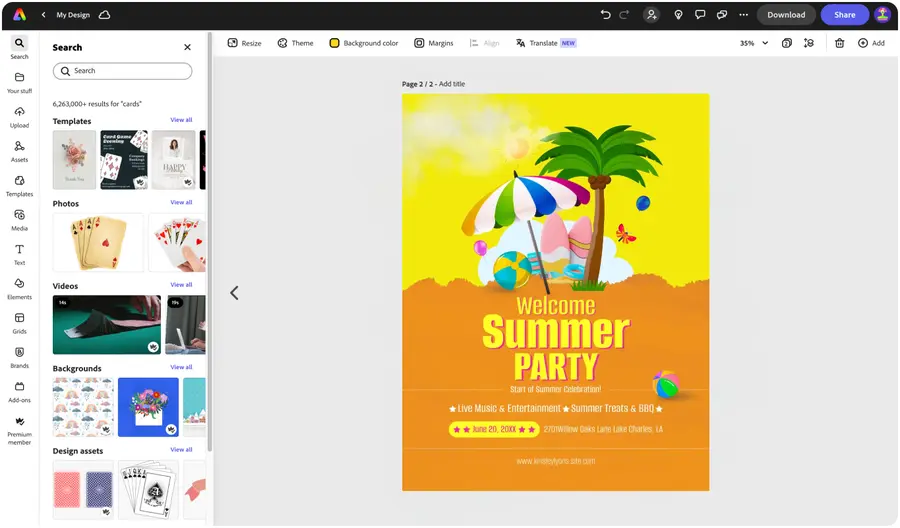Open the 35% zoom level dropdown
This screenshot has width=900, height=528.
tap(754, 43)
